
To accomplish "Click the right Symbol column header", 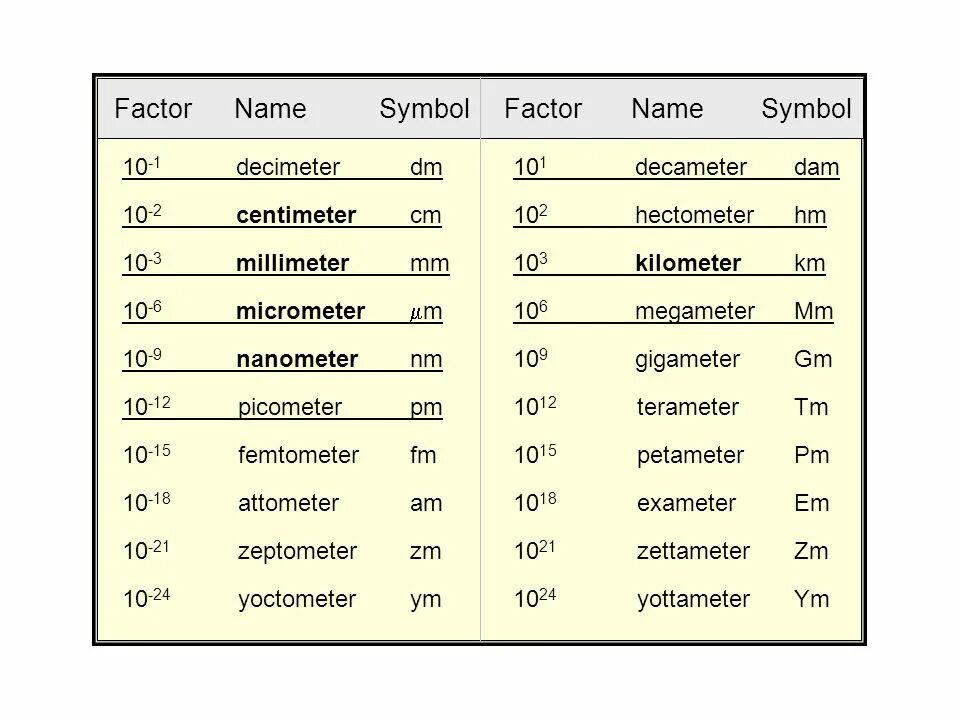I will [x=806, y=109].
